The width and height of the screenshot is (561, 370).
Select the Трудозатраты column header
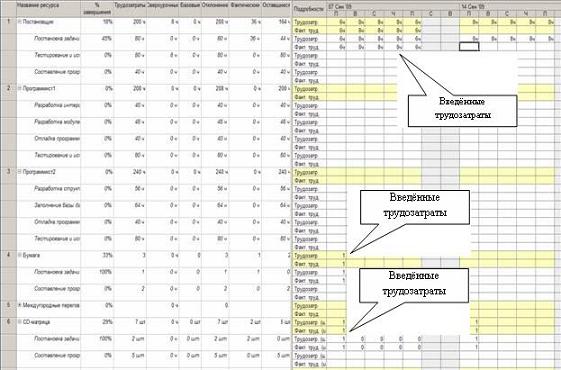[x=130, y=9]
